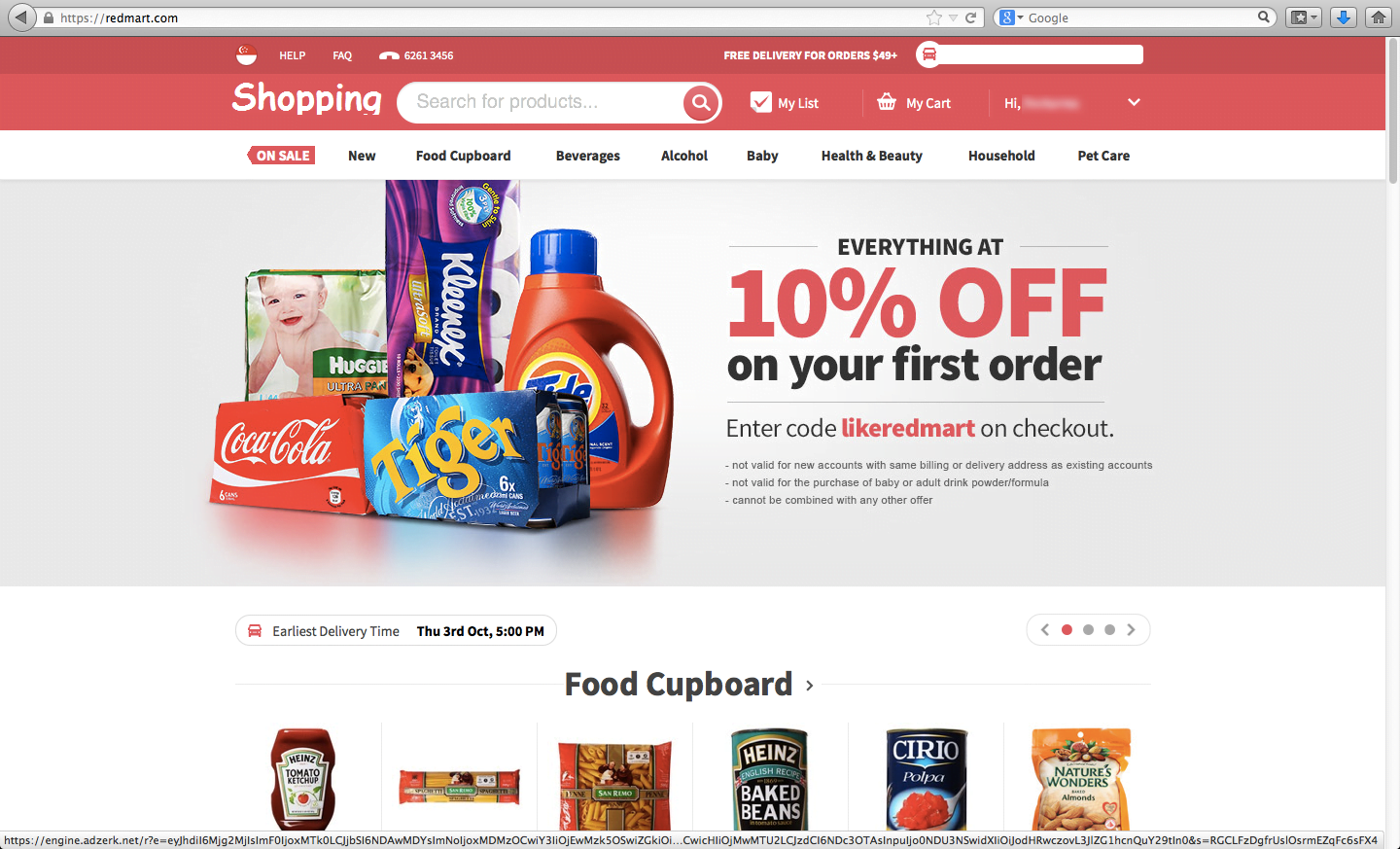The image size is (1400, 849).
Task: Click the Singapore flag icon
Action: click(x=247, y=55)
